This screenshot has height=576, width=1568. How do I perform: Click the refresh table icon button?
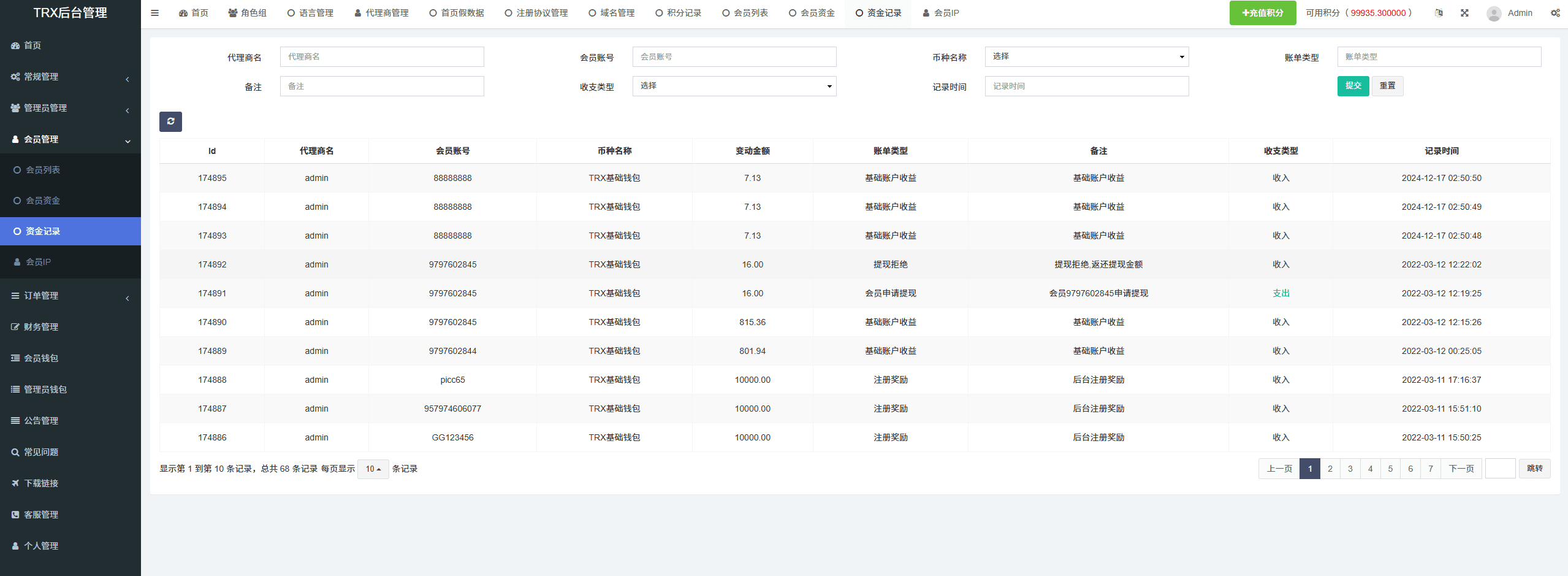(x=170, y=121)
